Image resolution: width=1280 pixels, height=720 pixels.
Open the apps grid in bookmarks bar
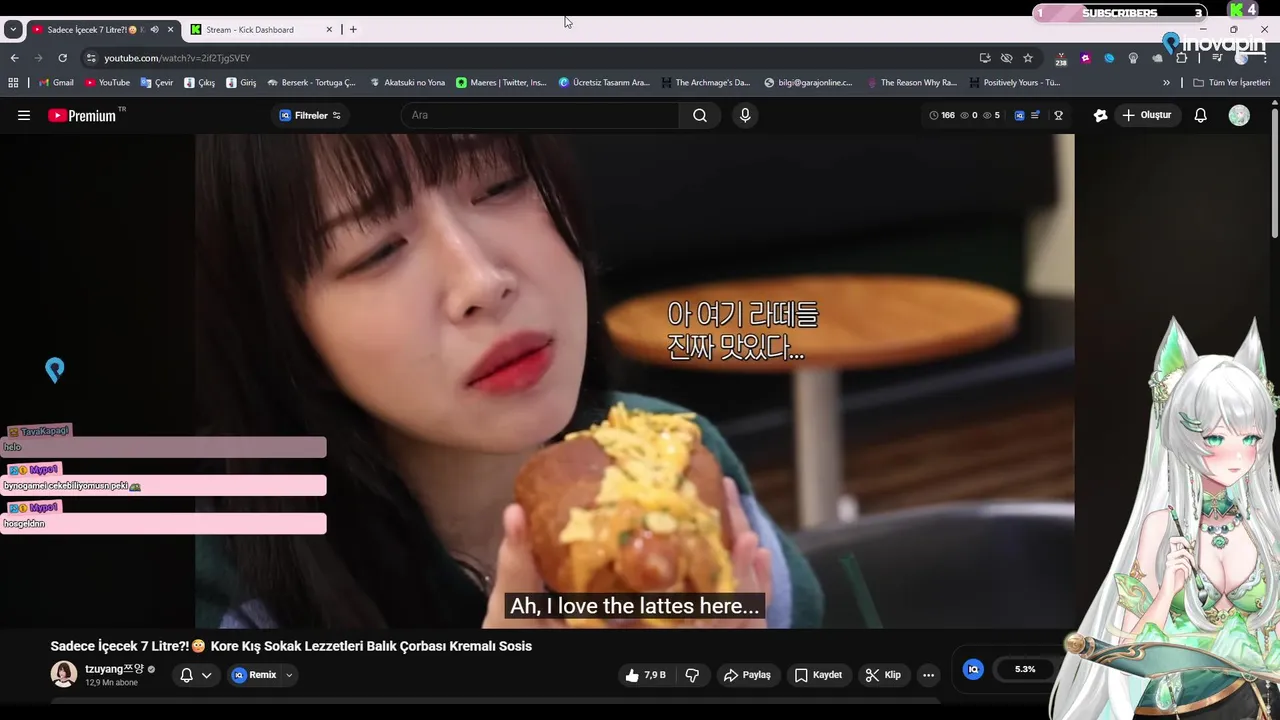tap(14, 83)
